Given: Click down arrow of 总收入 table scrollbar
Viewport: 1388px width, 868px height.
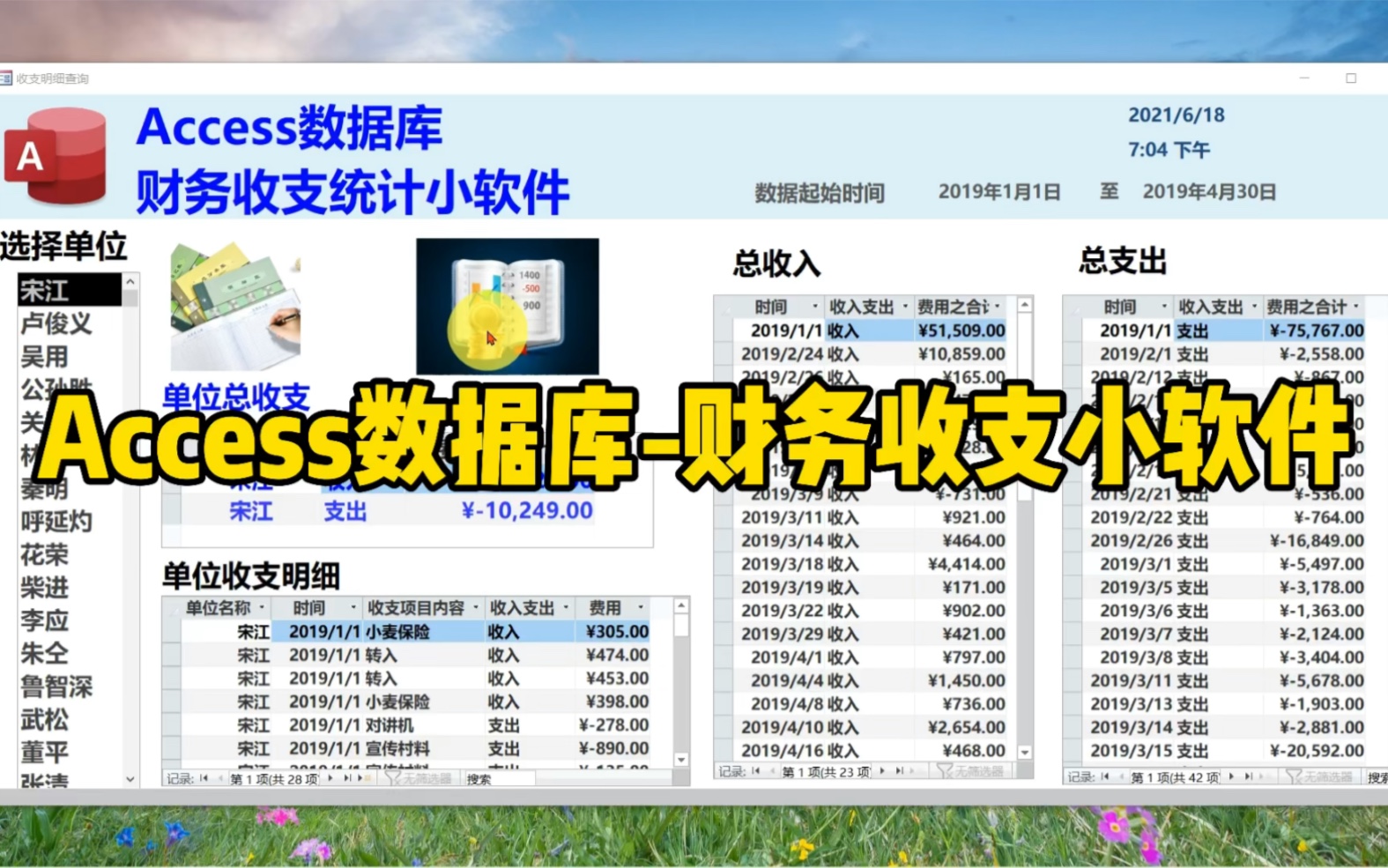Looking at the screenshot, I should tap(1025, 752).
